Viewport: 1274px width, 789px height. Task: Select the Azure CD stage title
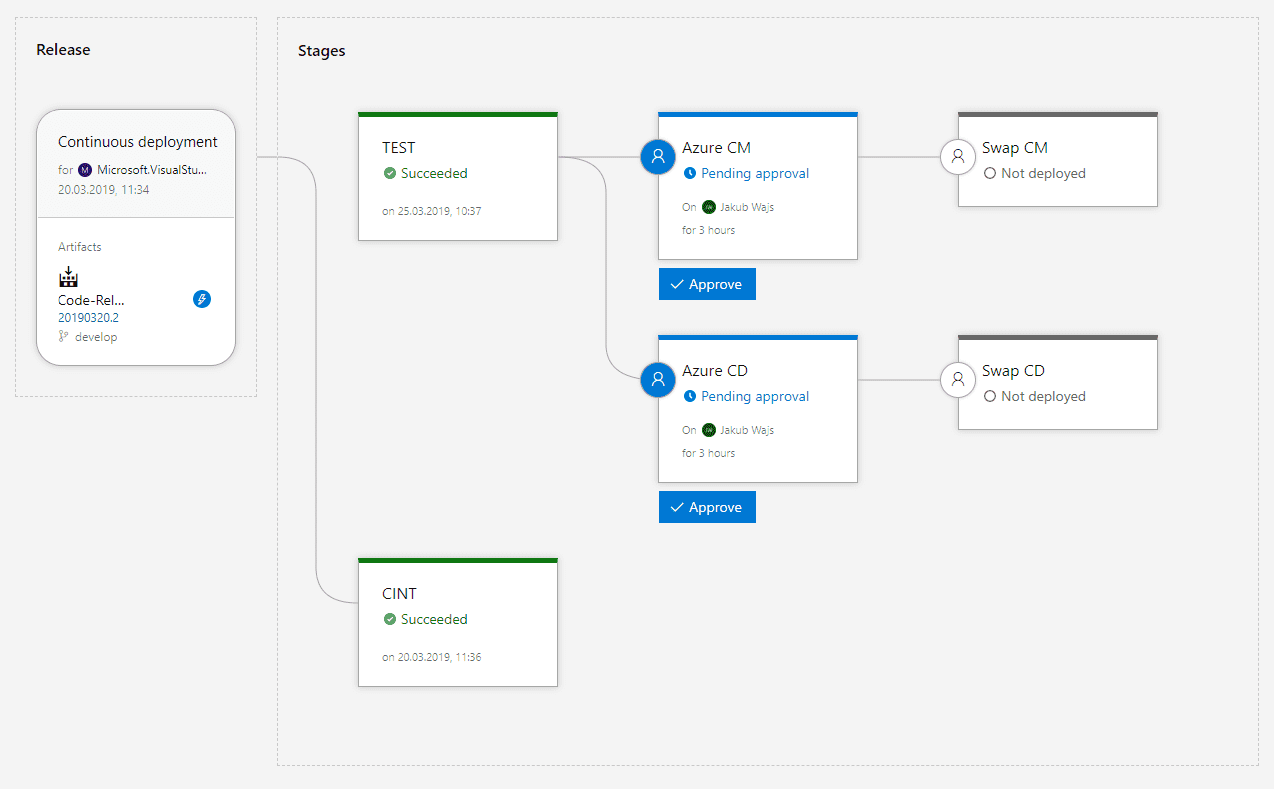point(715,370)
